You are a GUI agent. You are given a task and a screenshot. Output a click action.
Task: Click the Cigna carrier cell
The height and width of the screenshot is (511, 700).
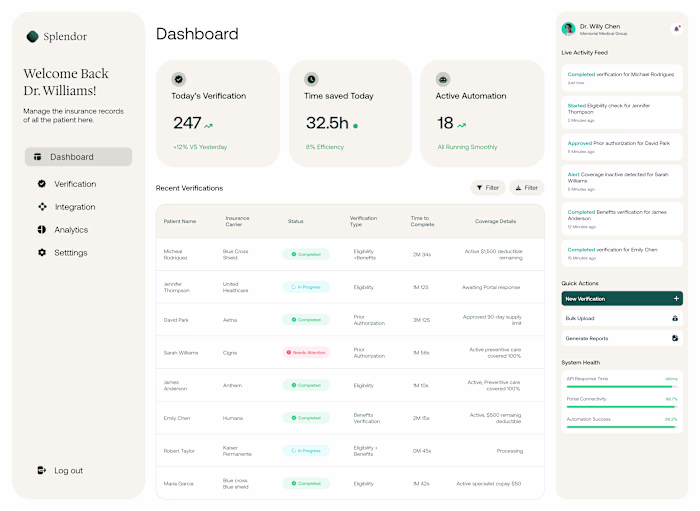(230, 353)
